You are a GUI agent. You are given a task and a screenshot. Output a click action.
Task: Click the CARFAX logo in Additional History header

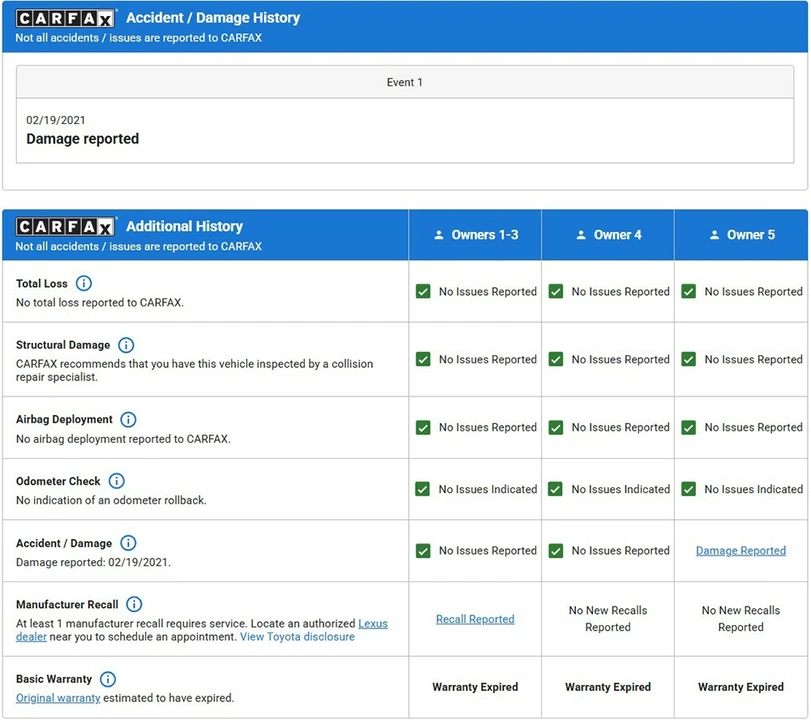tap(65, 227)
